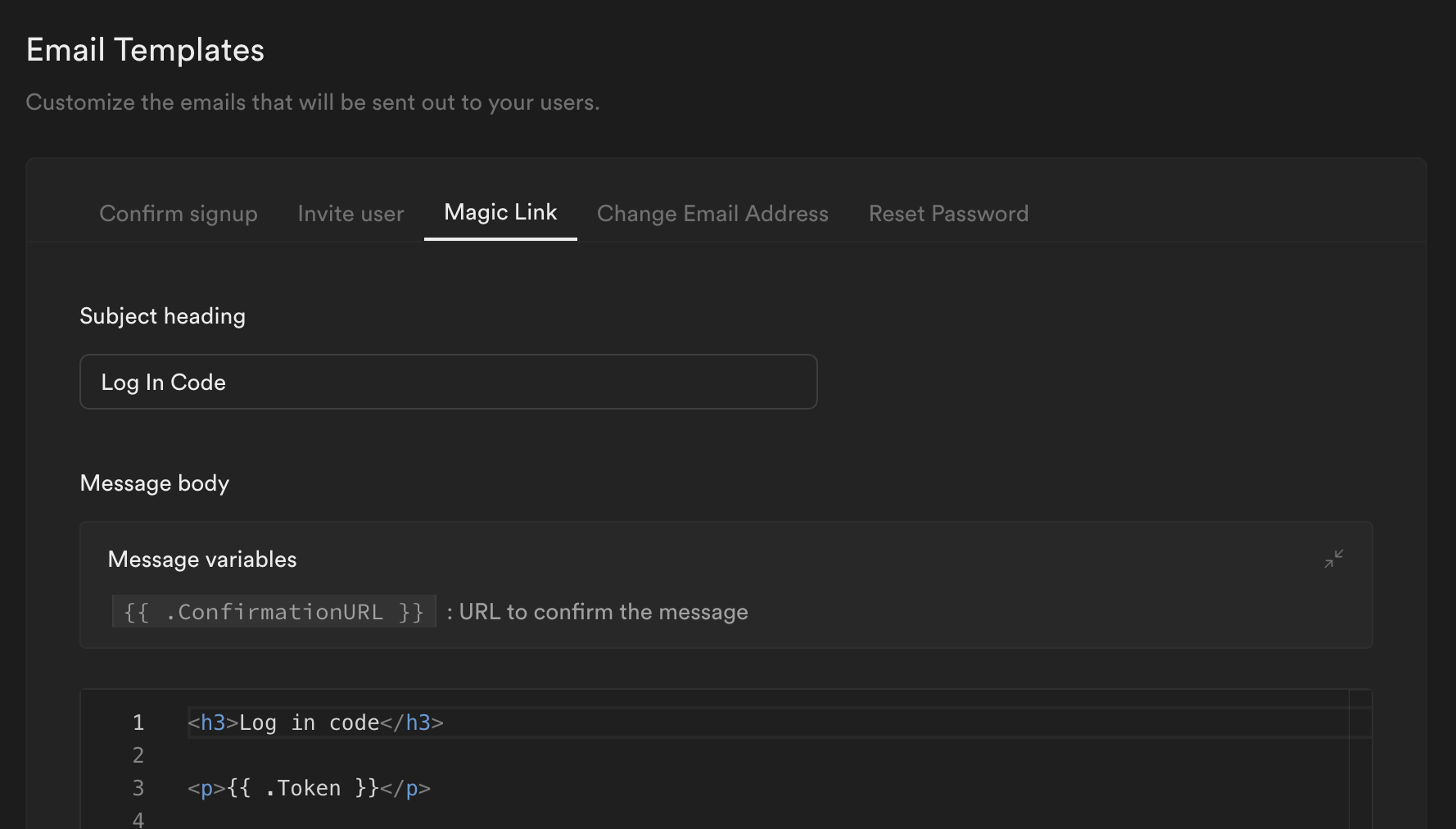The image size is (1456, 829).
Task: Click the Message variables panel title
Action: click(201, 559)
